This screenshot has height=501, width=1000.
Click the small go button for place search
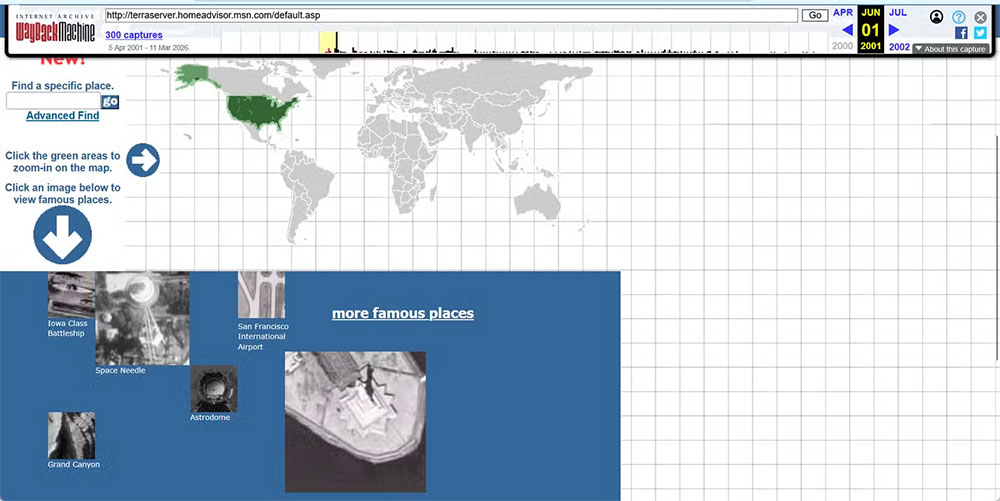(x=110, y=101)
